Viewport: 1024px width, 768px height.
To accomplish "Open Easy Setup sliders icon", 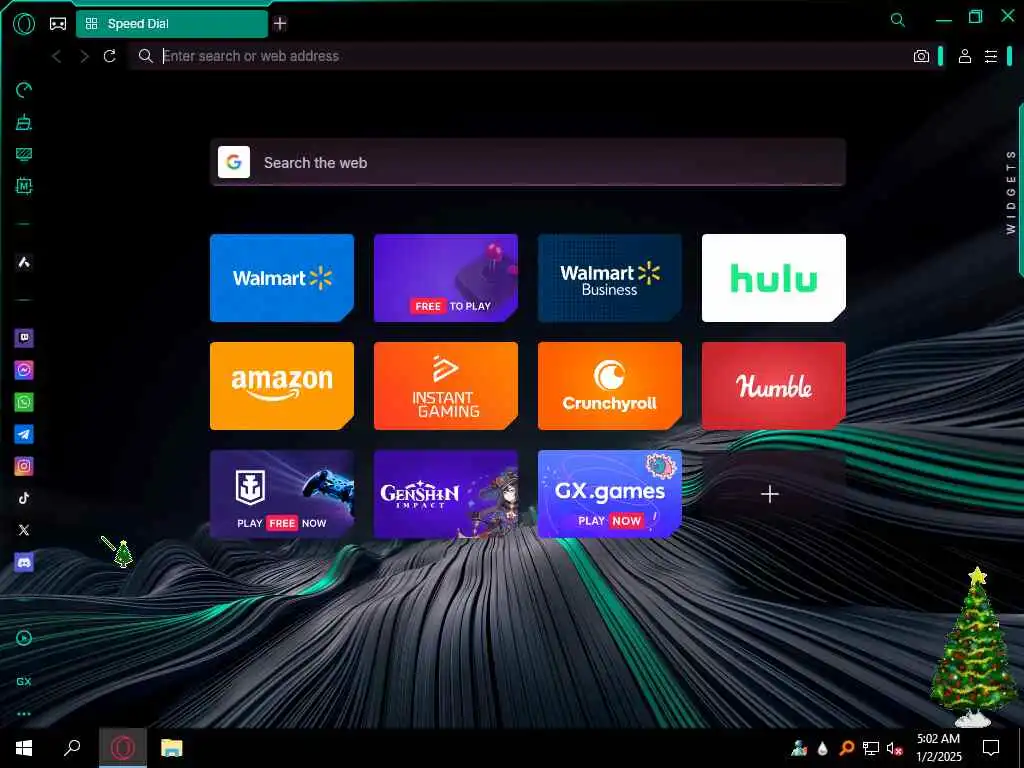I will click(991, 56).
